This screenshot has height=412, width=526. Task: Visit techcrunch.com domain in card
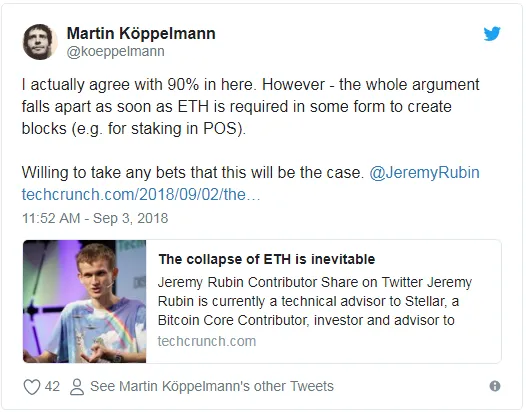coord(207,341)
